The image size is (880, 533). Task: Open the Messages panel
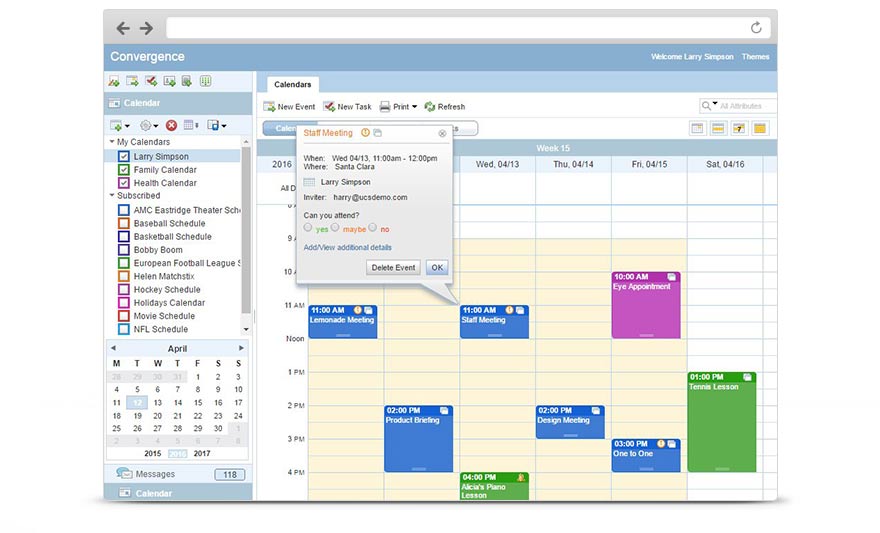coord(178,474)
